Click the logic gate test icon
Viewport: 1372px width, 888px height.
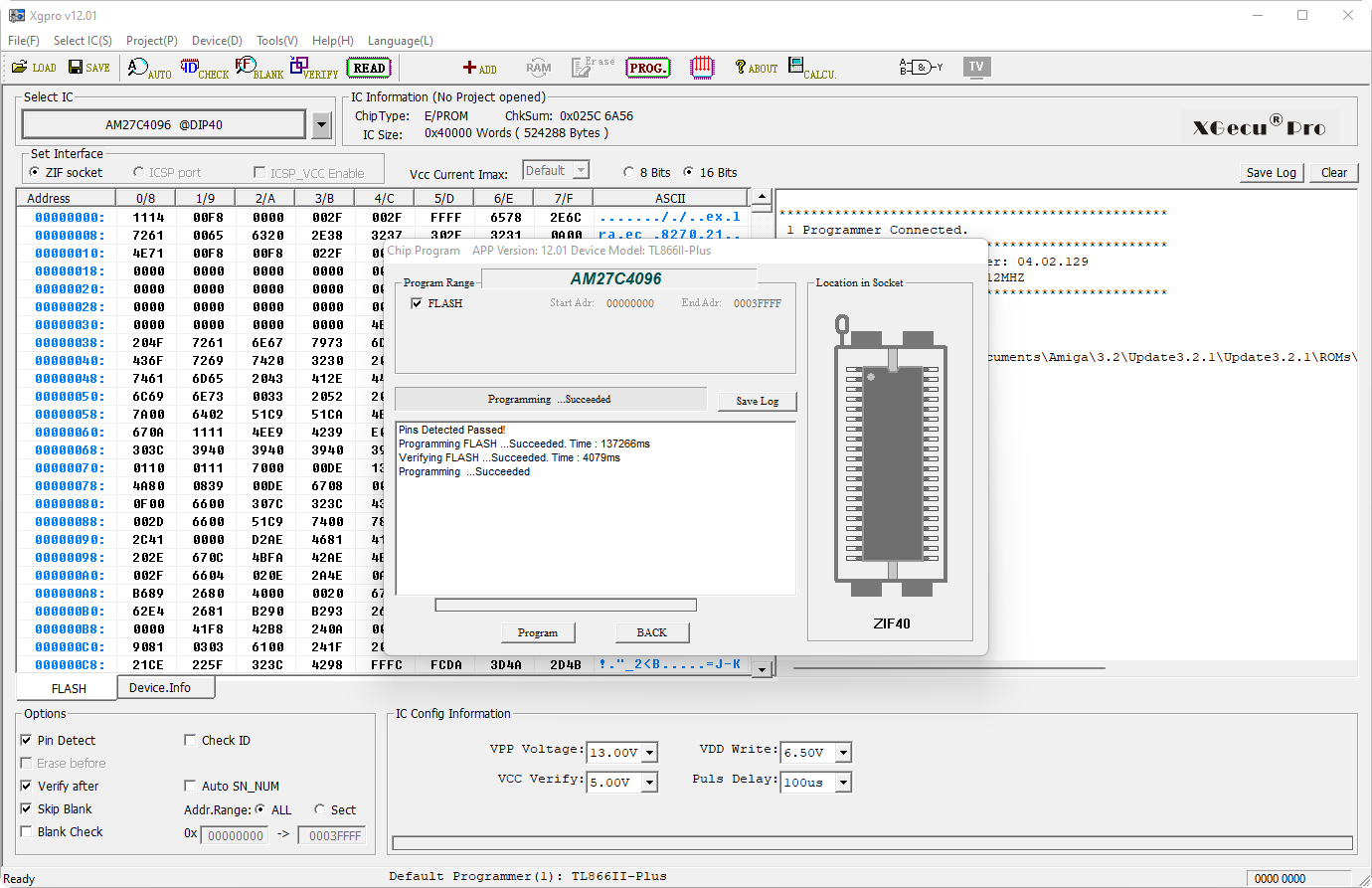click(x=922, y=67)
